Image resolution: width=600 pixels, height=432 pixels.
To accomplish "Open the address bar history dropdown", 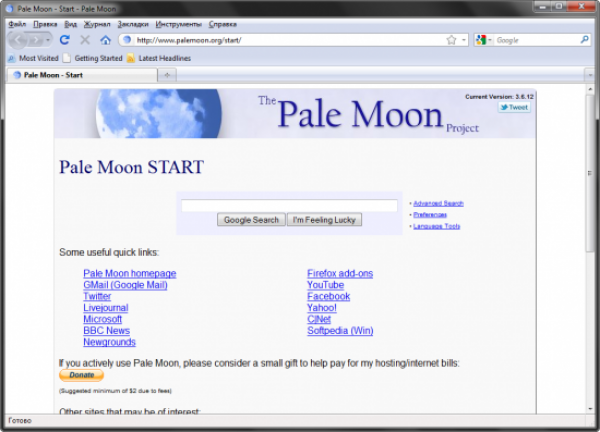I will coord(464,40).
